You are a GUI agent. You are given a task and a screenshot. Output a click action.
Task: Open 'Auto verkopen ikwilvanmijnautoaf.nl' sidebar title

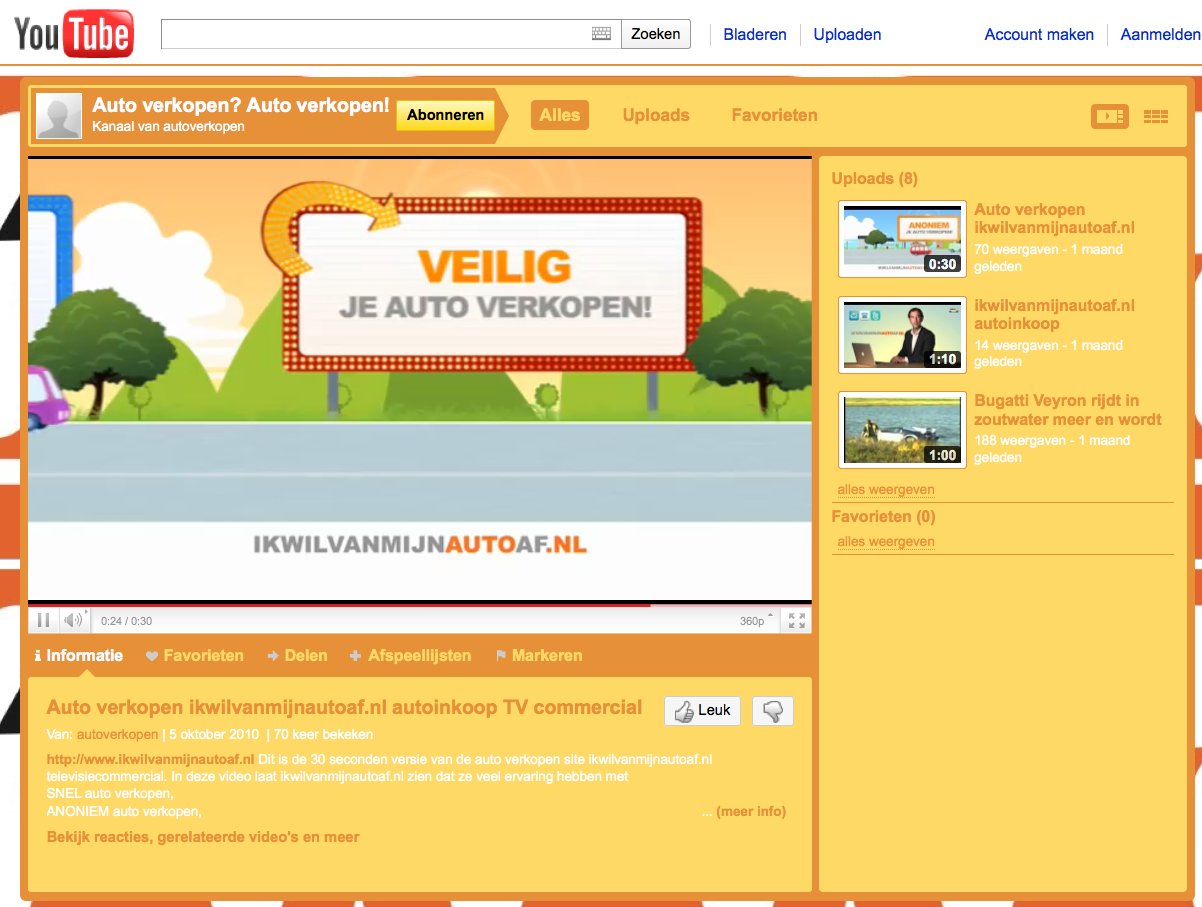[x=1055, y=219]
